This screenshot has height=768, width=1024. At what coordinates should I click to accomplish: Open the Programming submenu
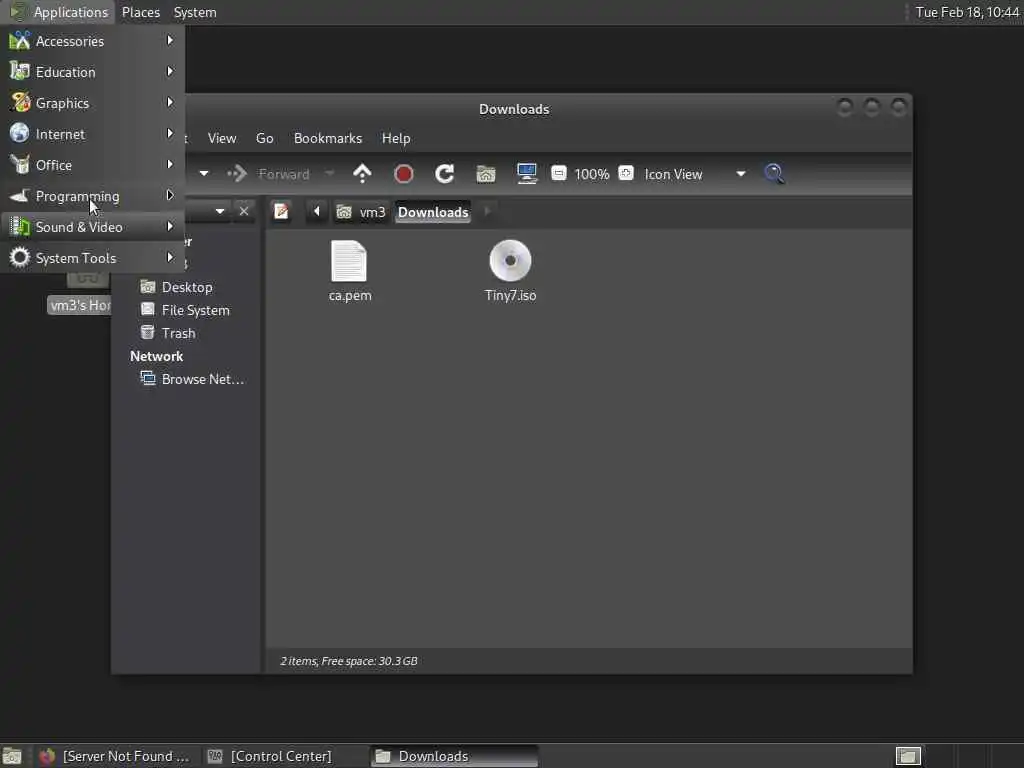tap(92, 196)
